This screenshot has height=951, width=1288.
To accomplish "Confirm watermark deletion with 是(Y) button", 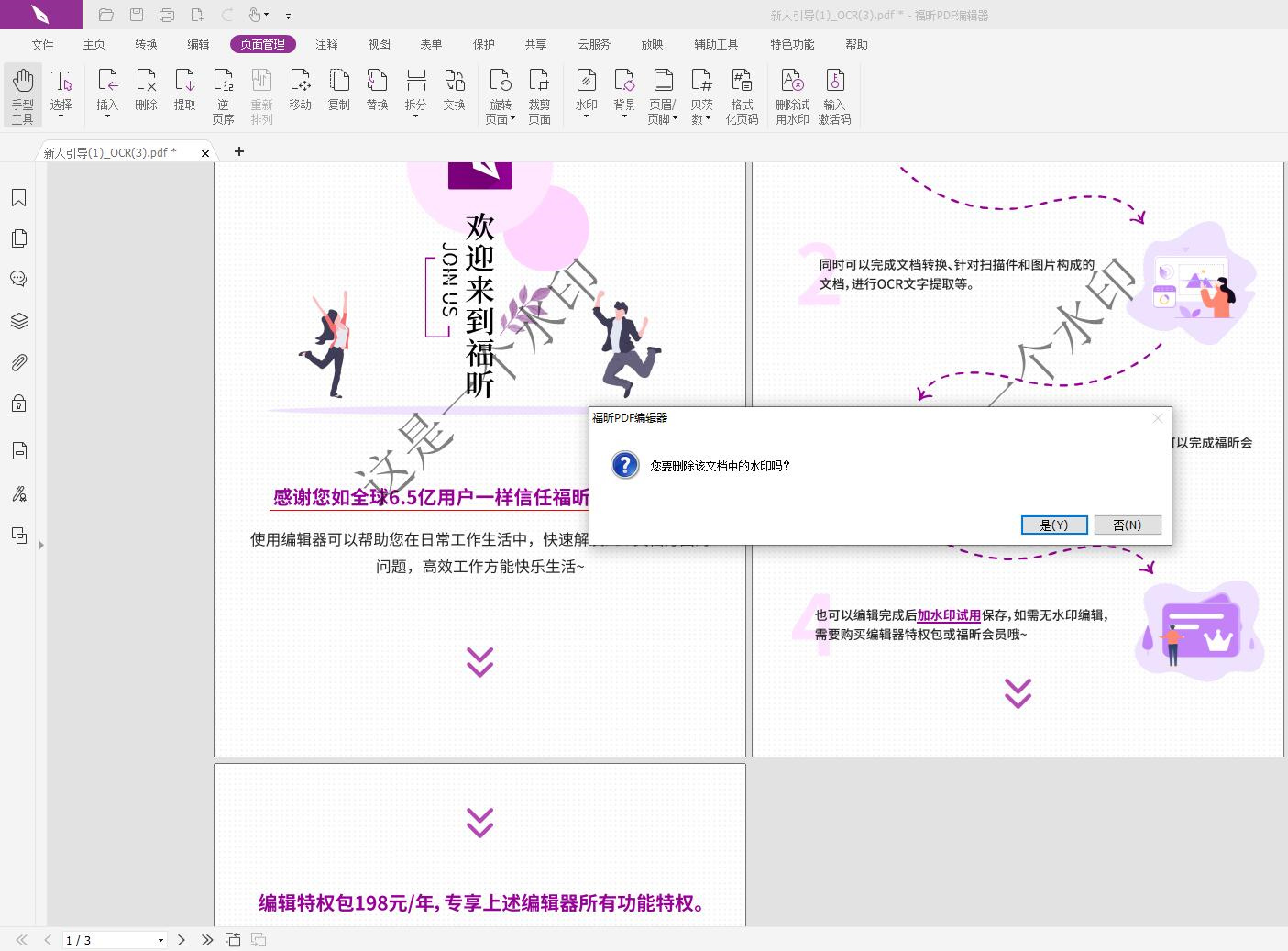I will (1054, 525).
